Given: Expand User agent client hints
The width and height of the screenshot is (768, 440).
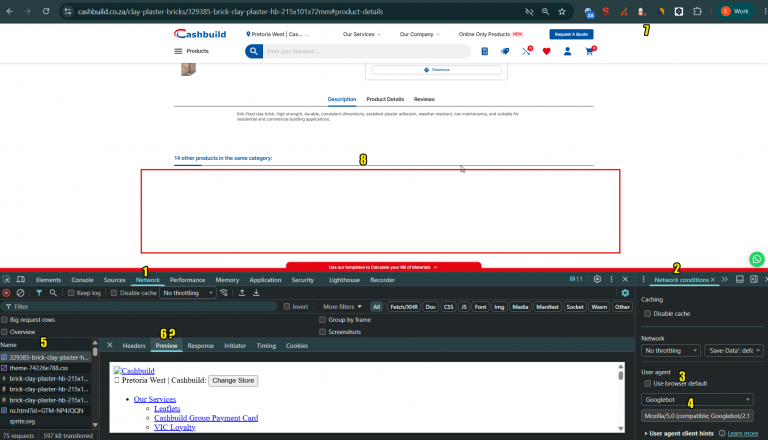Looking at the screenshot, I should 679,433.
